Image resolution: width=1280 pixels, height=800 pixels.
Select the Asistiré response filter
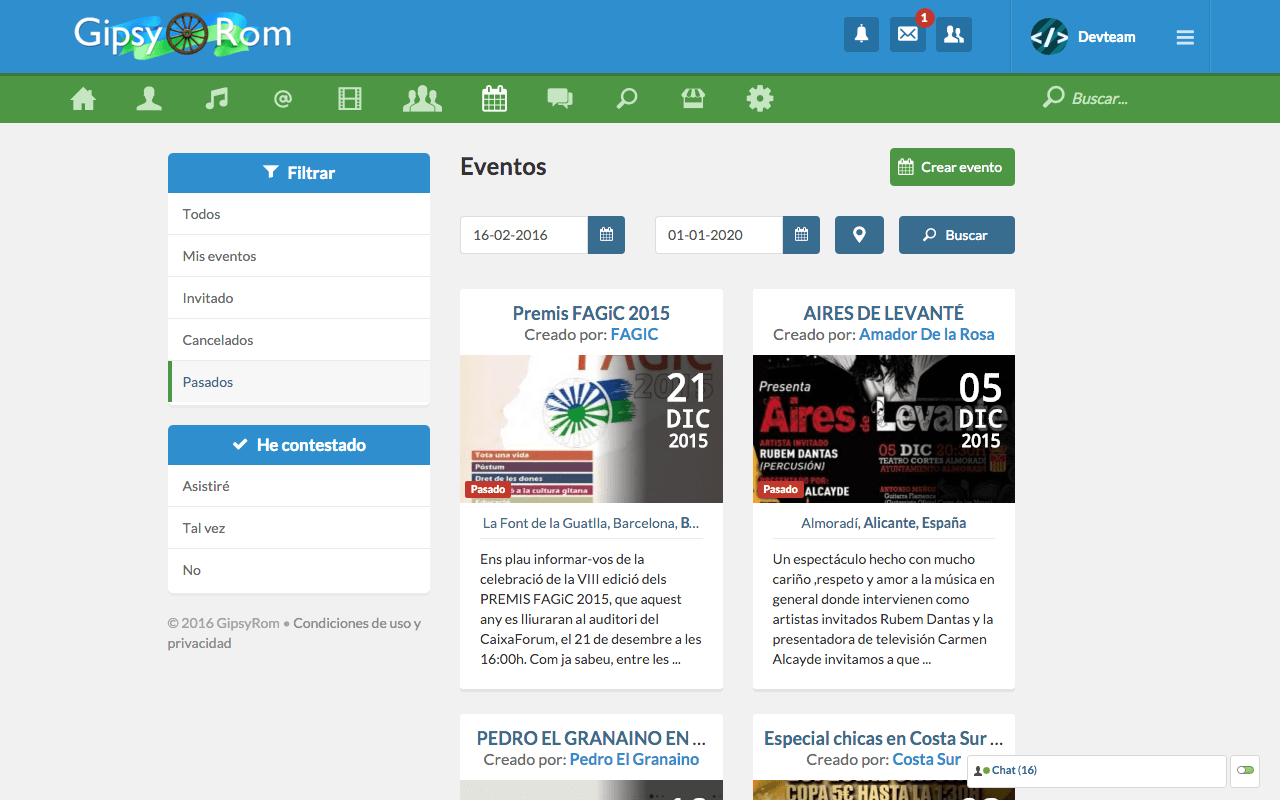298,485
